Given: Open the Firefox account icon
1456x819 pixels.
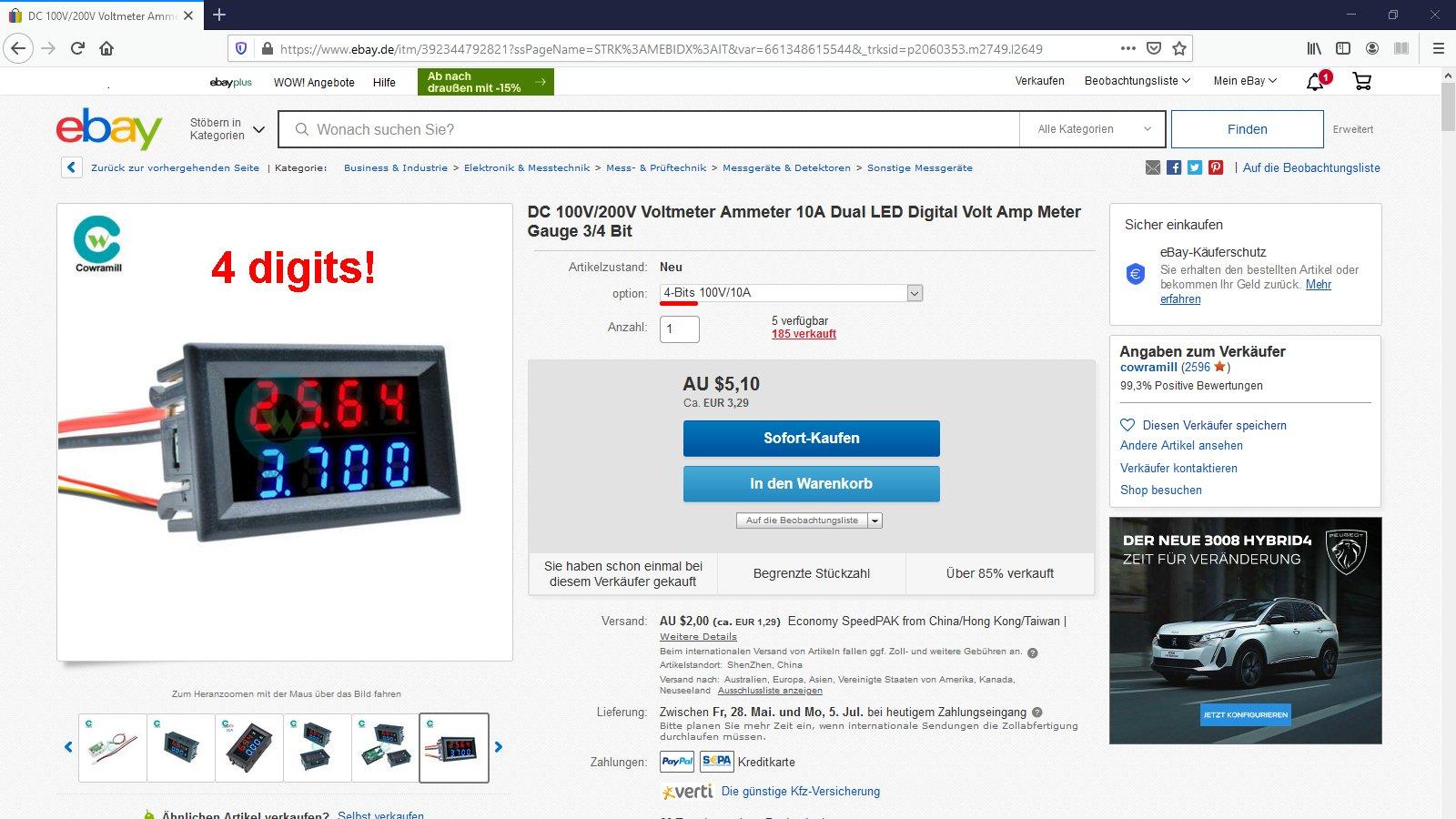Looking at the screenshot, I should point(1372,48).
